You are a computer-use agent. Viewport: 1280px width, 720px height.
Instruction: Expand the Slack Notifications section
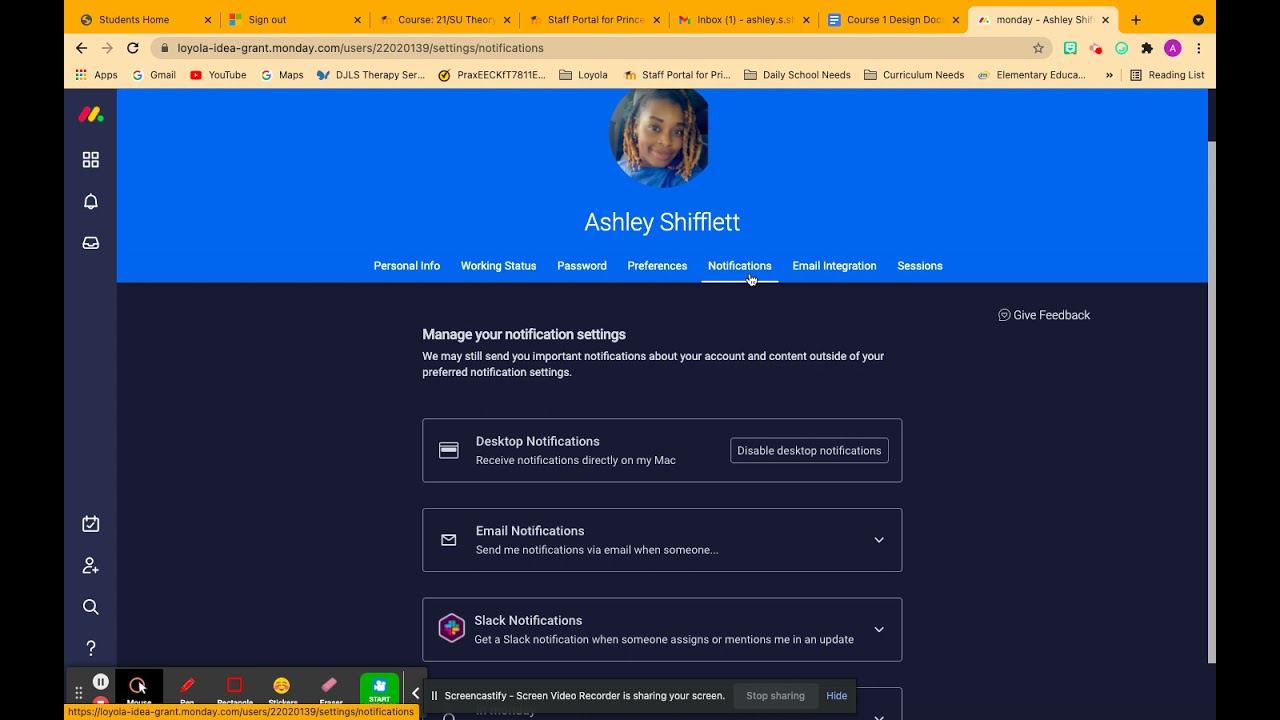point(879,629)
